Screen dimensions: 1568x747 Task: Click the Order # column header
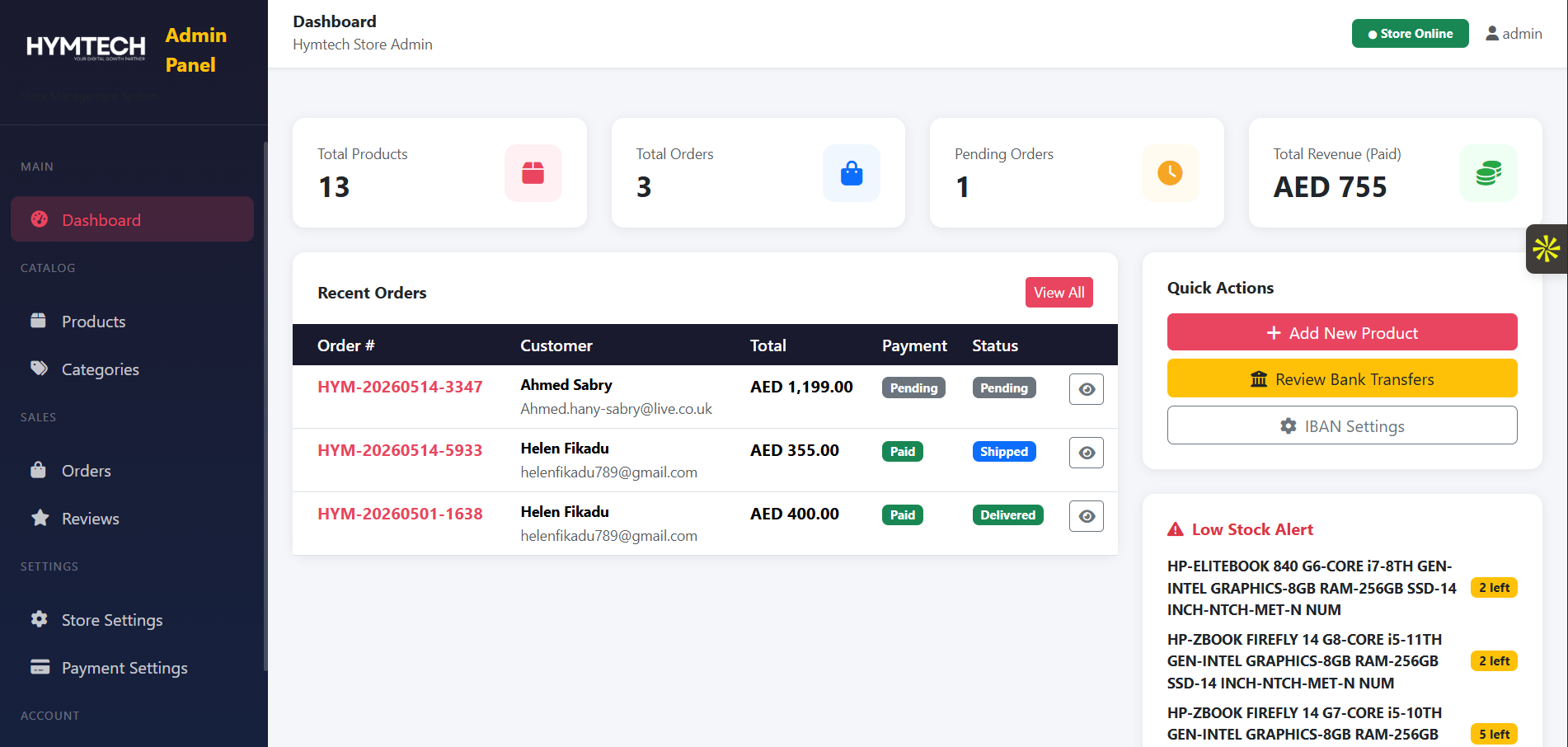point(346,345)
